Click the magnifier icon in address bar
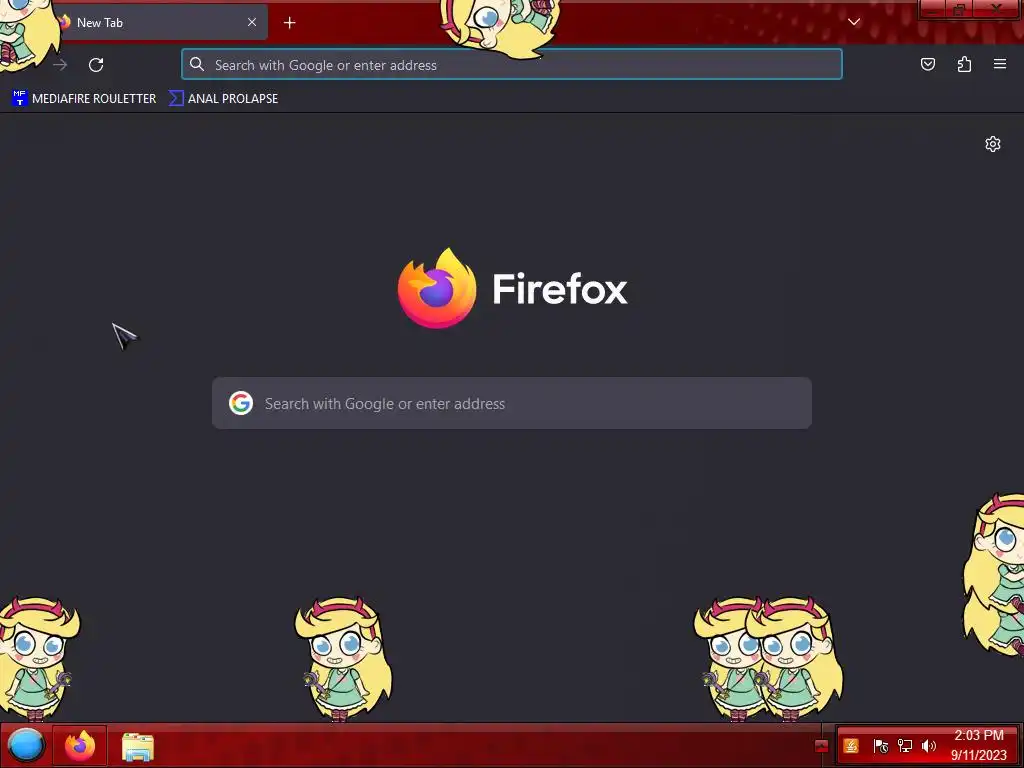Image resolution: width=1024 pixels, height=768 pixels. [197, 64]
